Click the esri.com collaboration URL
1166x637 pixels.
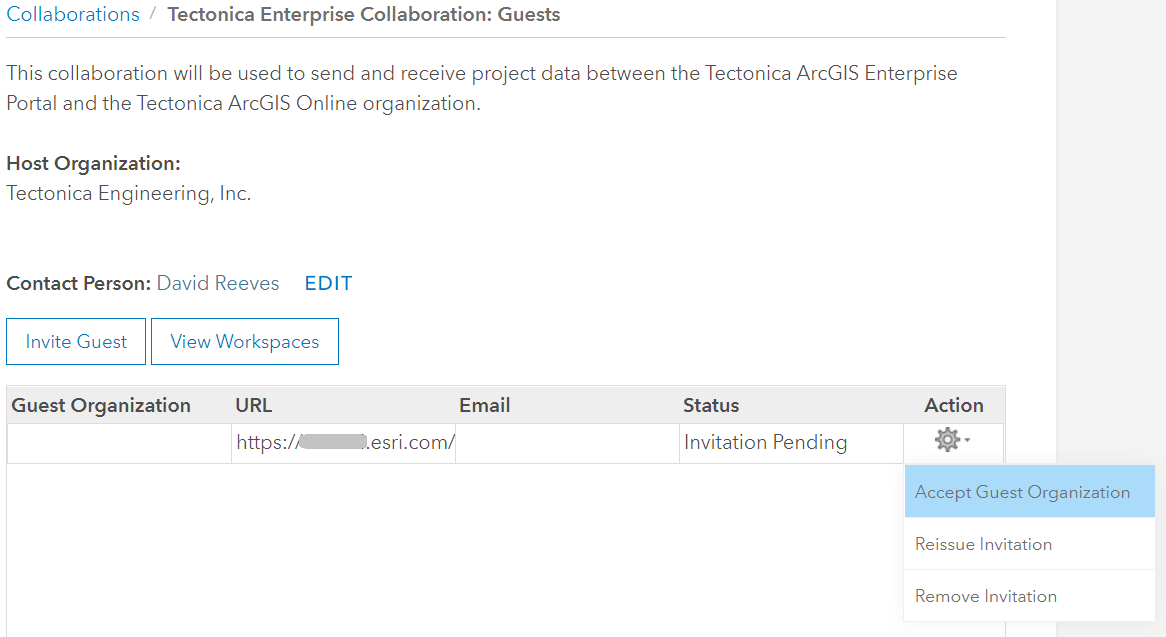tap(343, 441)
